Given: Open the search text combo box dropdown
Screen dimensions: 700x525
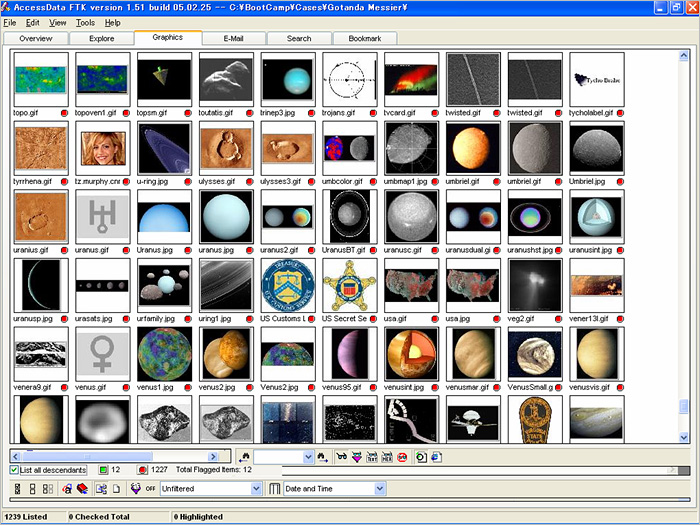Looking at the screenshot, I should click(x=308, y=457).
